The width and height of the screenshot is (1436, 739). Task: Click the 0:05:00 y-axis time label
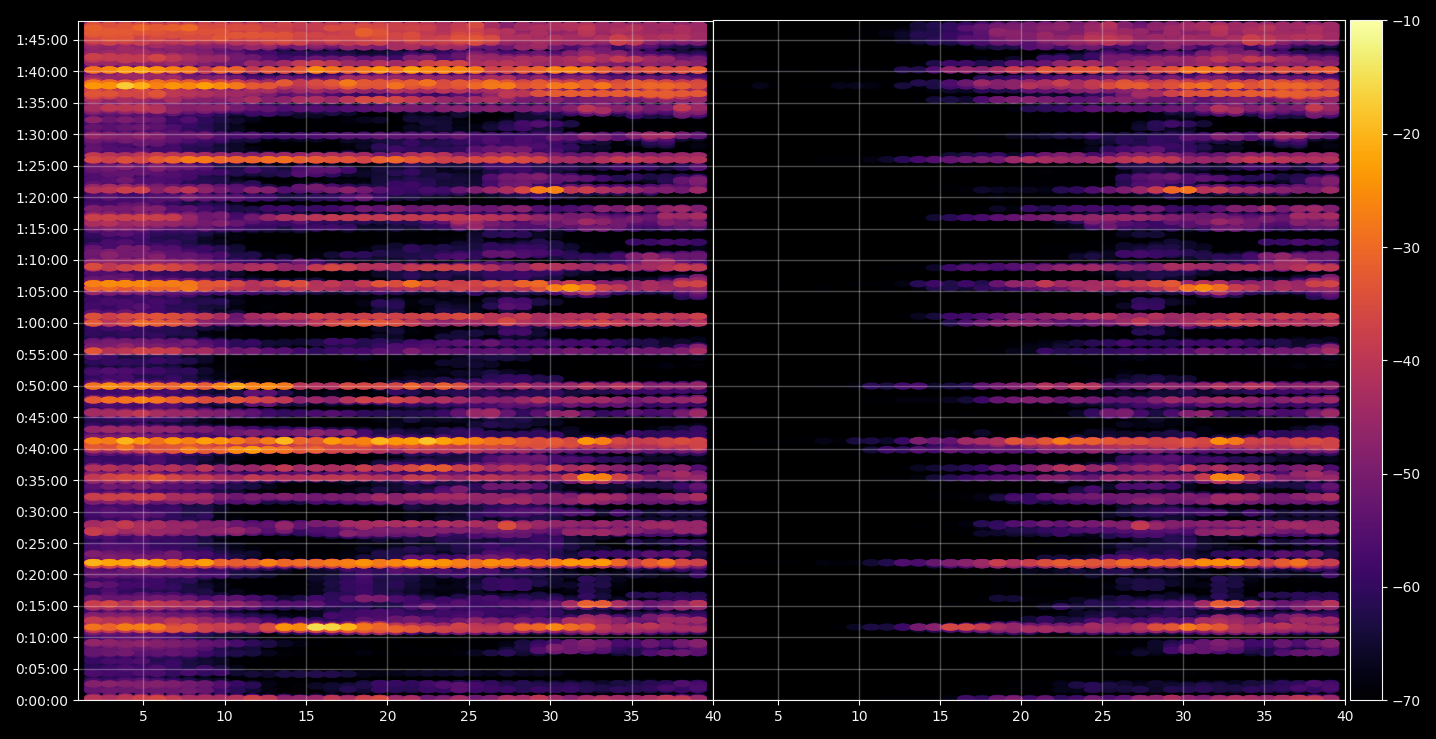click(x=42, y=669)
